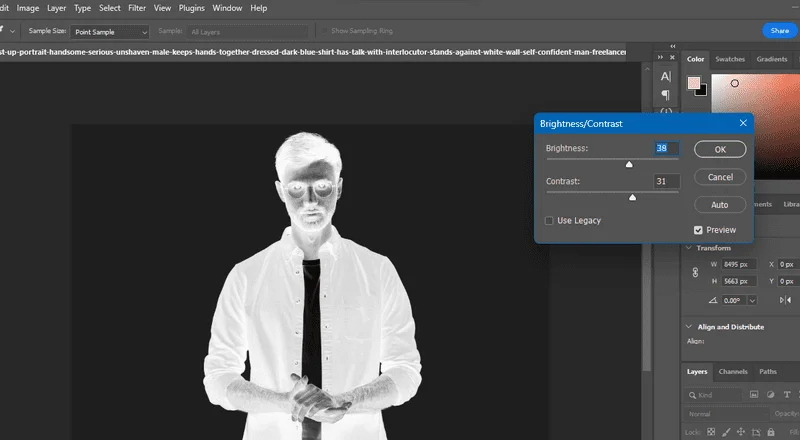Viewport: 800px width, 440px height.
Task: Filter layers by type layer icon
Action: click(787, 395)
